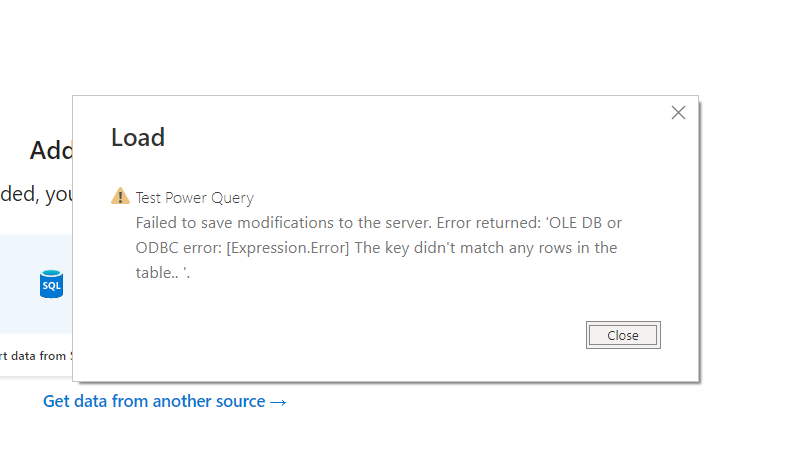Click the partially hidden 'Add' heading
794x451 pixels.
[51, 150]
